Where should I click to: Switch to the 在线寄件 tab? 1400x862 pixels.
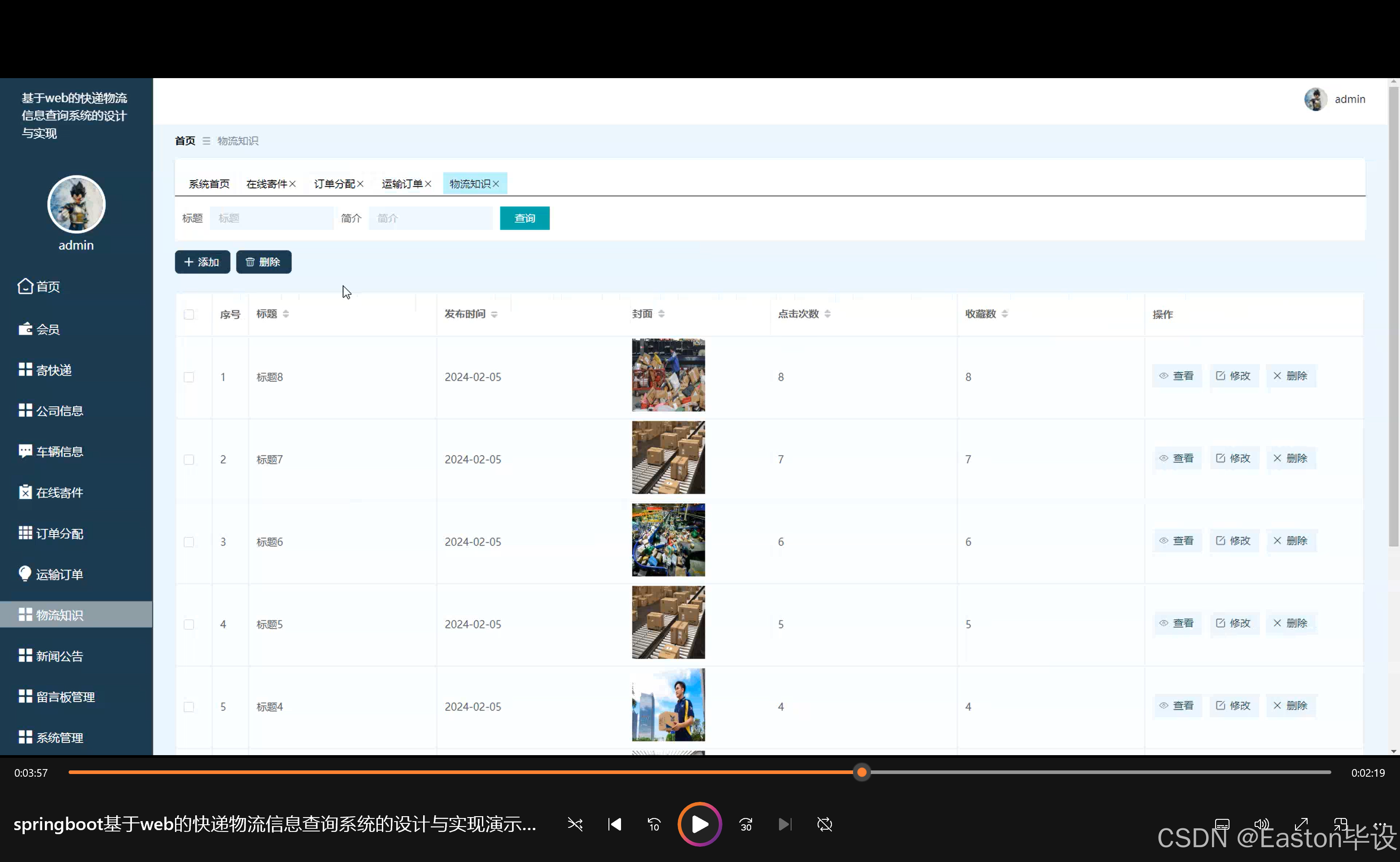[x=267, y=184]
